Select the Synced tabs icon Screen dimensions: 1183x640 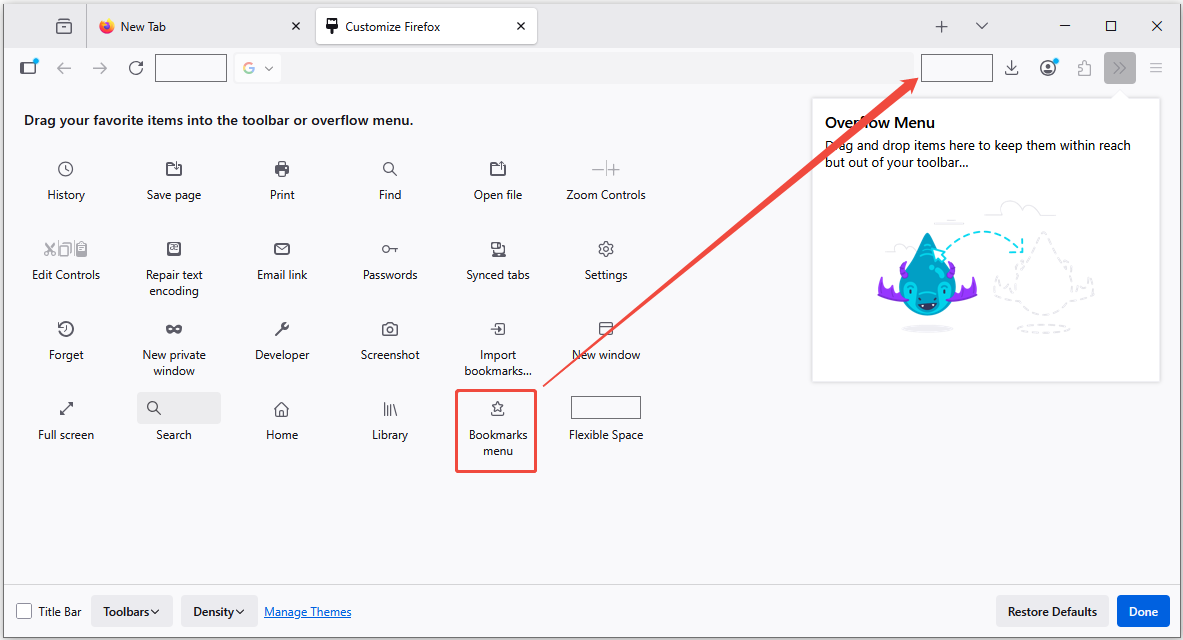[497, 249]
